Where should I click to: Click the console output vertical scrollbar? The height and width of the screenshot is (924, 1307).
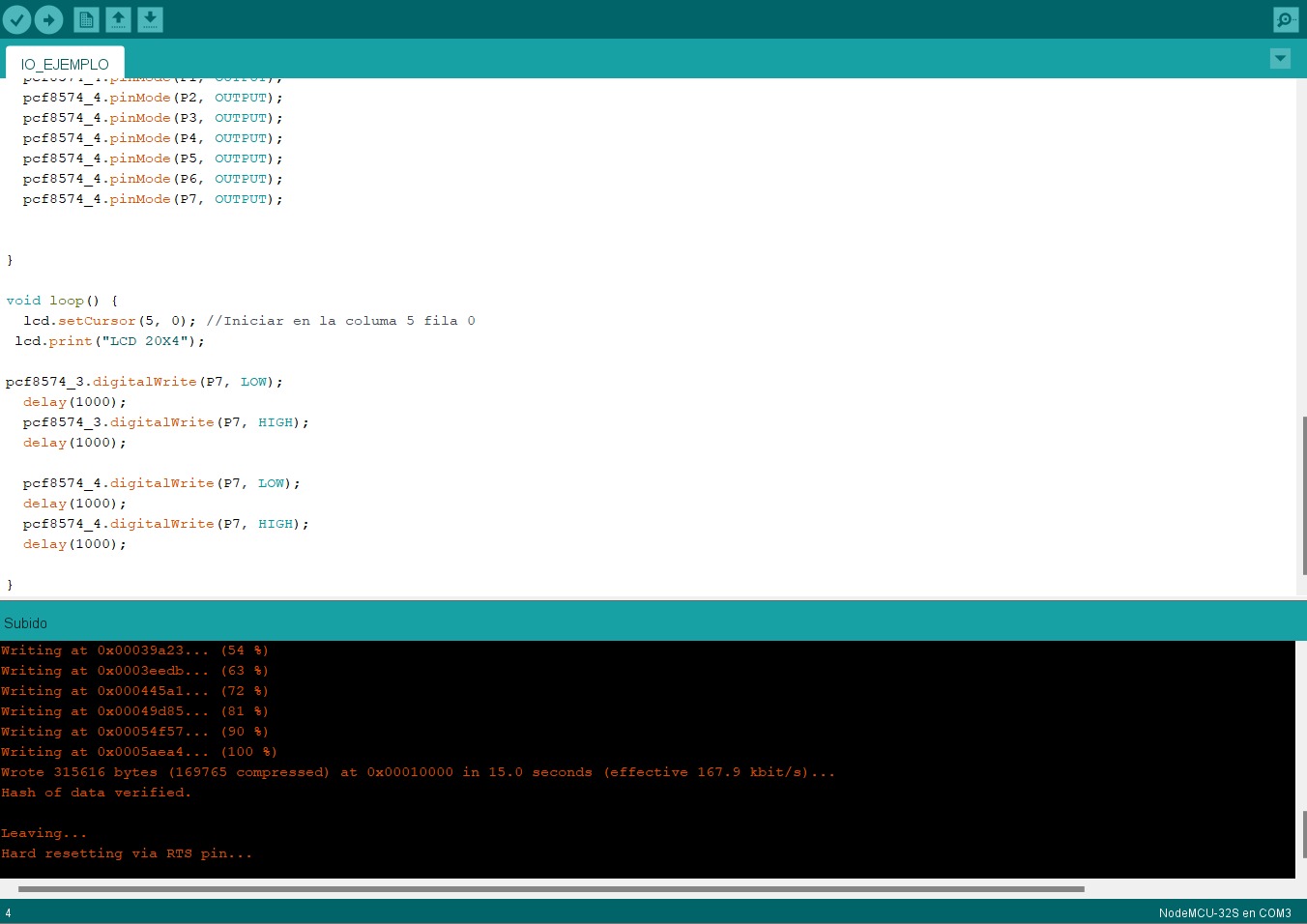1303,833
